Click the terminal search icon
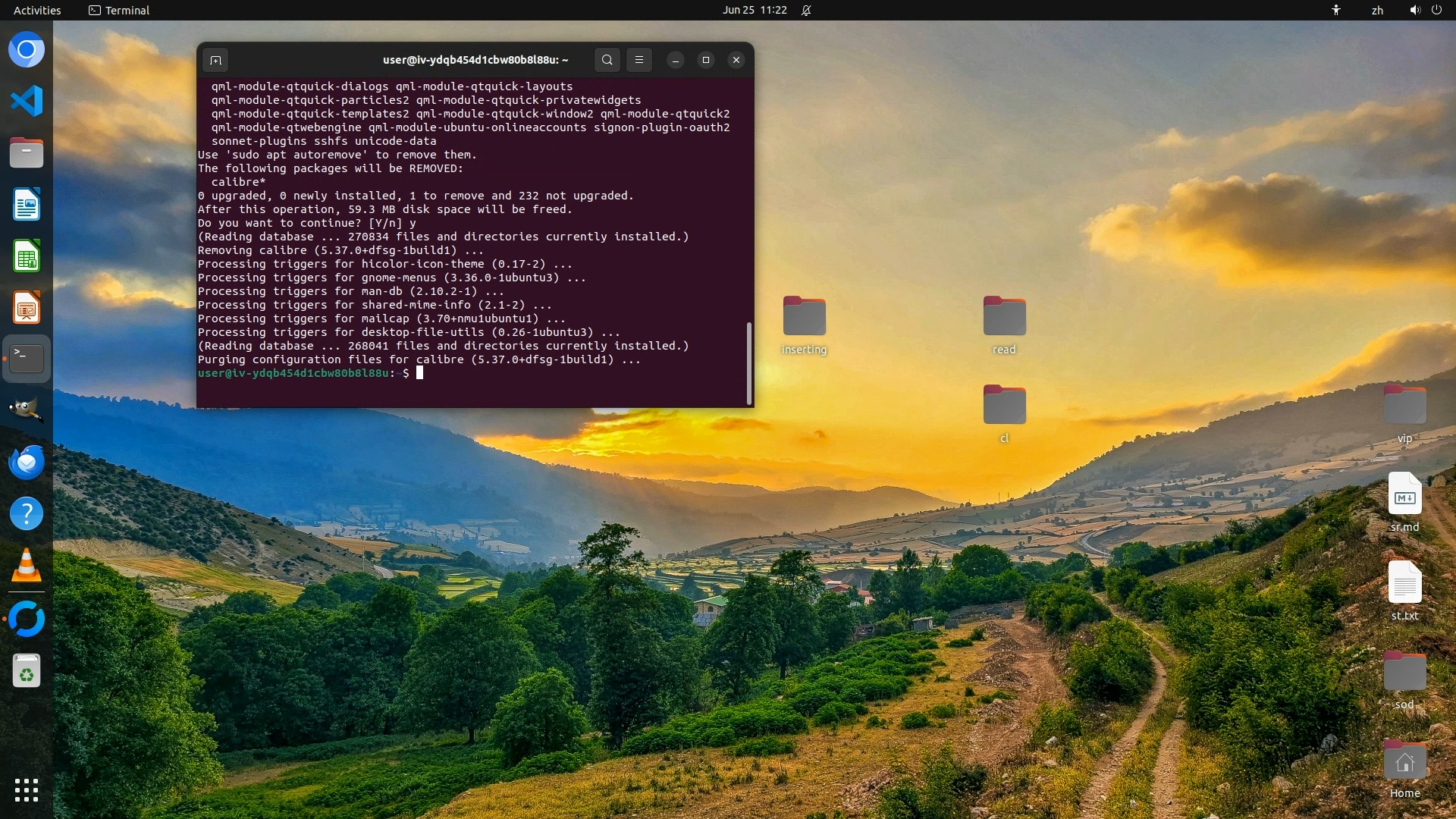Viewport: 1456px width, 819px height. (607, 60)
